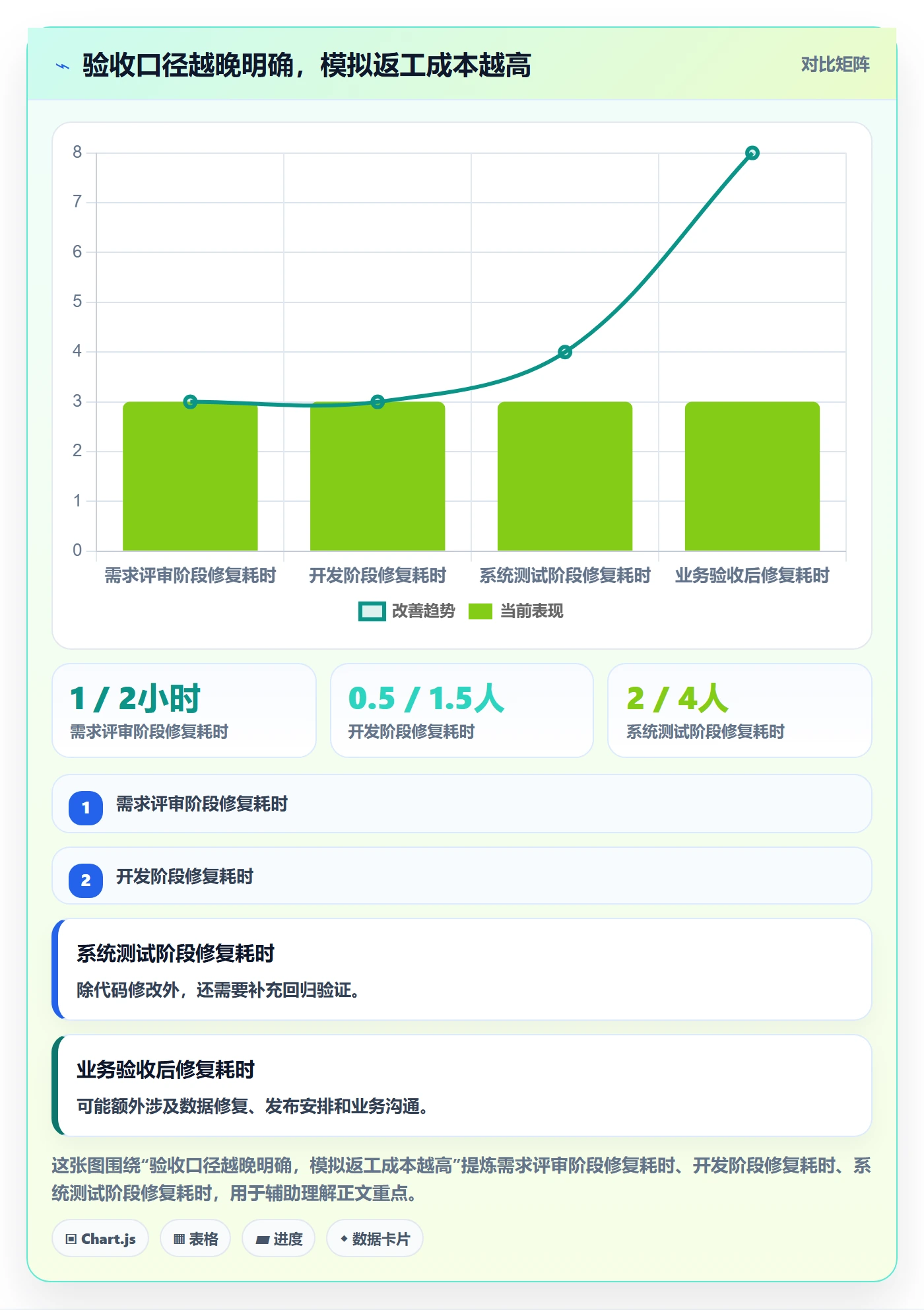This screenshot has height=1310, width=924.
Task: Click the 业务验收后修复耗时 axis label
Action: (x=752, y=576)
